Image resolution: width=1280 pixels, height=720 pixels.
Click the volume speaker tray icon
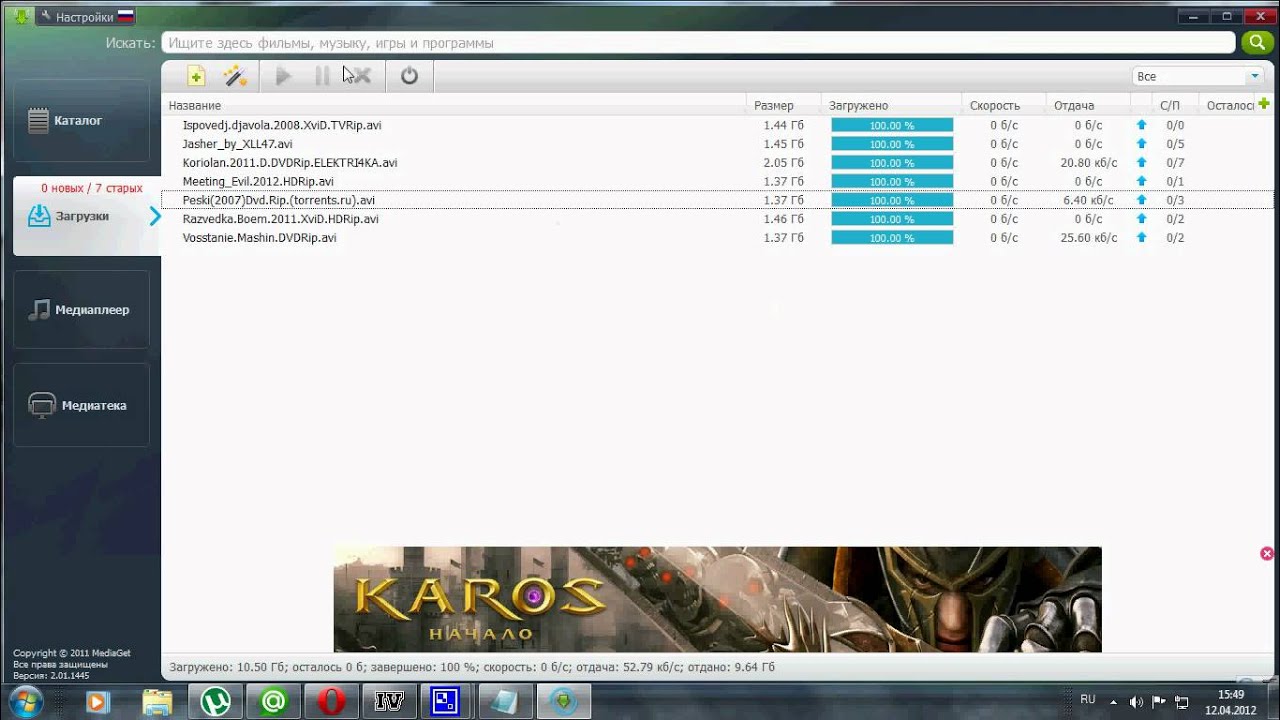pos(1137,701)
